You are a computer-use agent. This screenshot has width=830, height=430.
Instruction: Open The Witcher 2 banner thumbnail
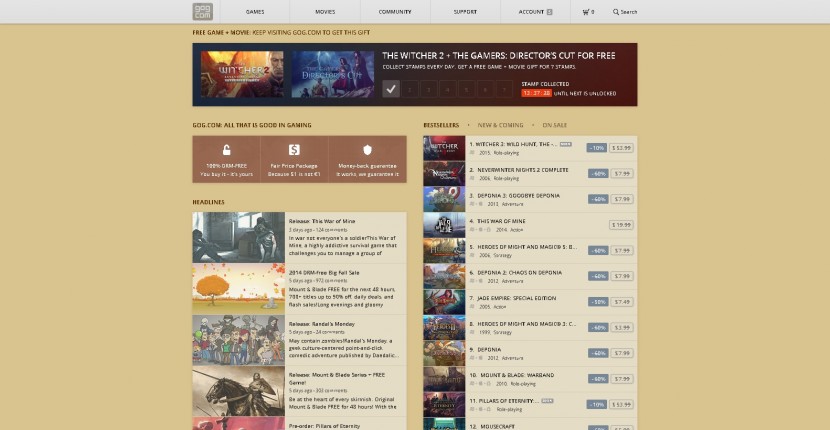tap(242, 74)
